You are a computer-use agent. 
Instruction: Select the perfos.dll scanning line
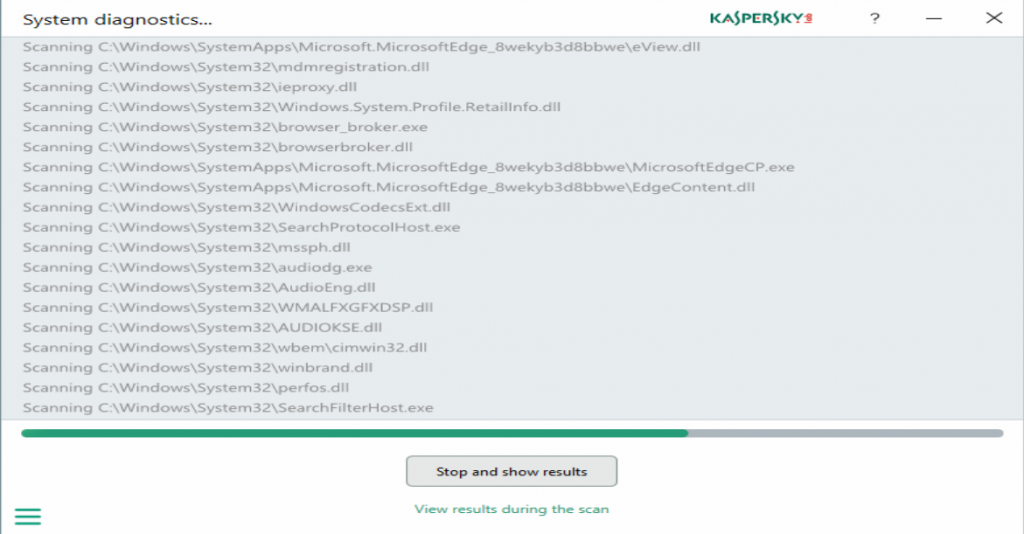click(x=185, y=388)
